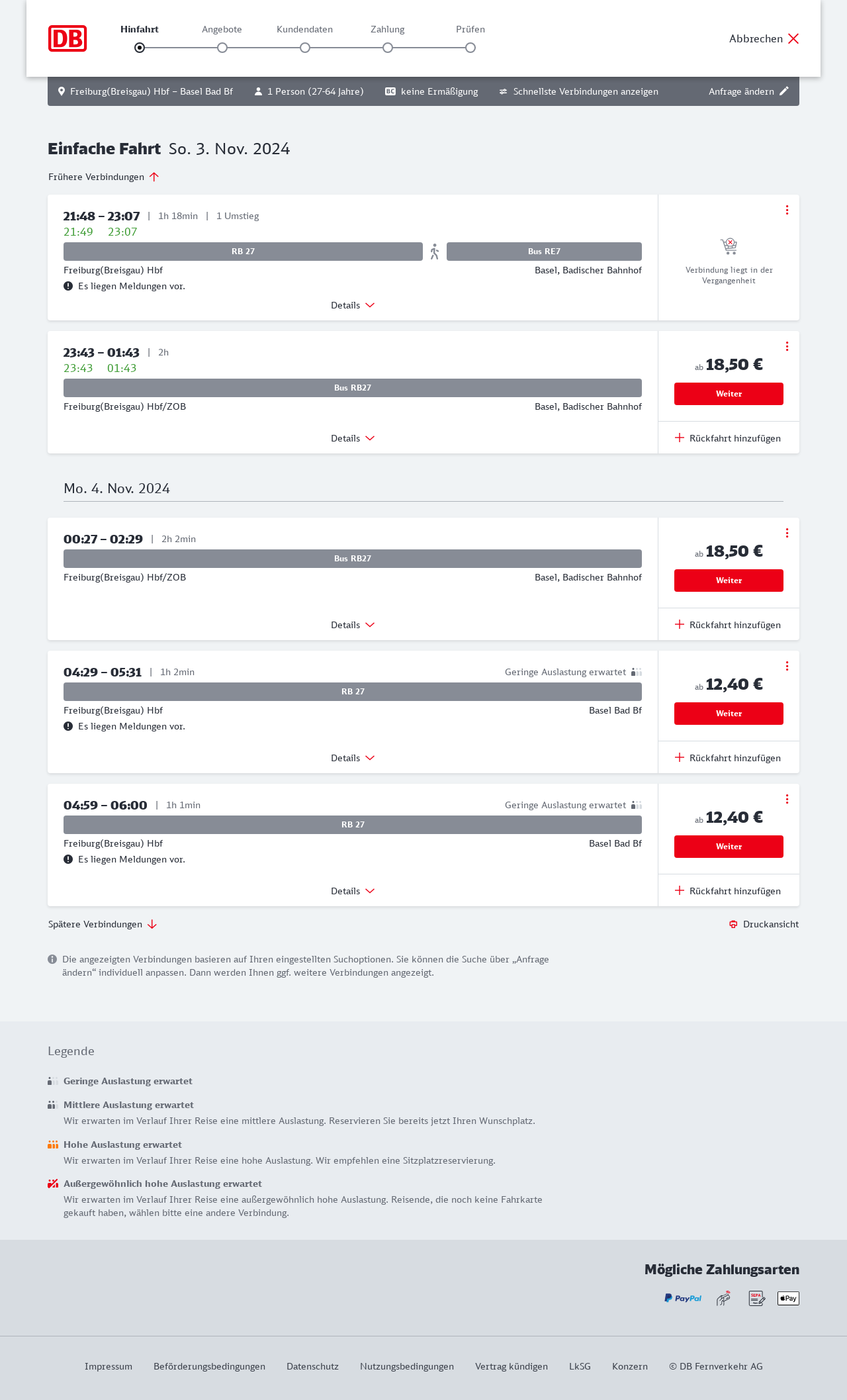The image size is (847, 1400).
Task: Click the Druckansicht printer icon
Action: tap(733, 924)
